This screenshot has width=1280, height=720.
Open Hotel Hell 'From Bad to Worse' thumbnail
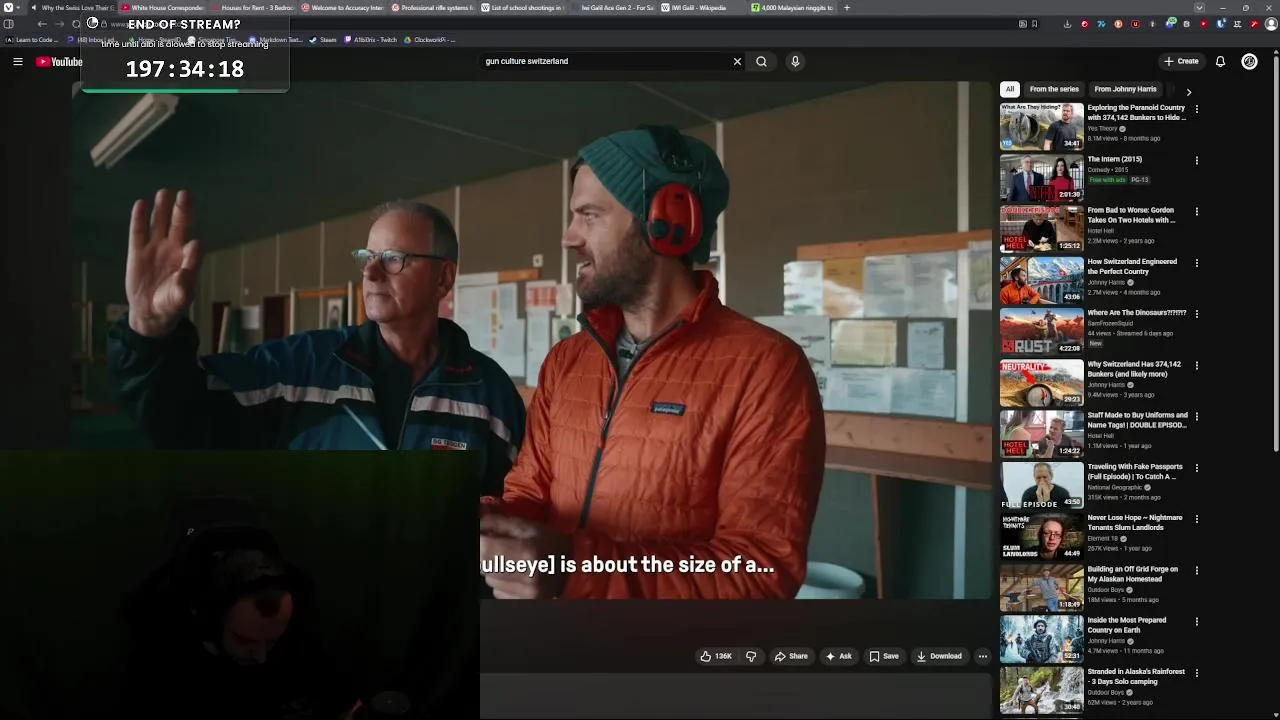pyautogui.click(x=1041, y=228)
